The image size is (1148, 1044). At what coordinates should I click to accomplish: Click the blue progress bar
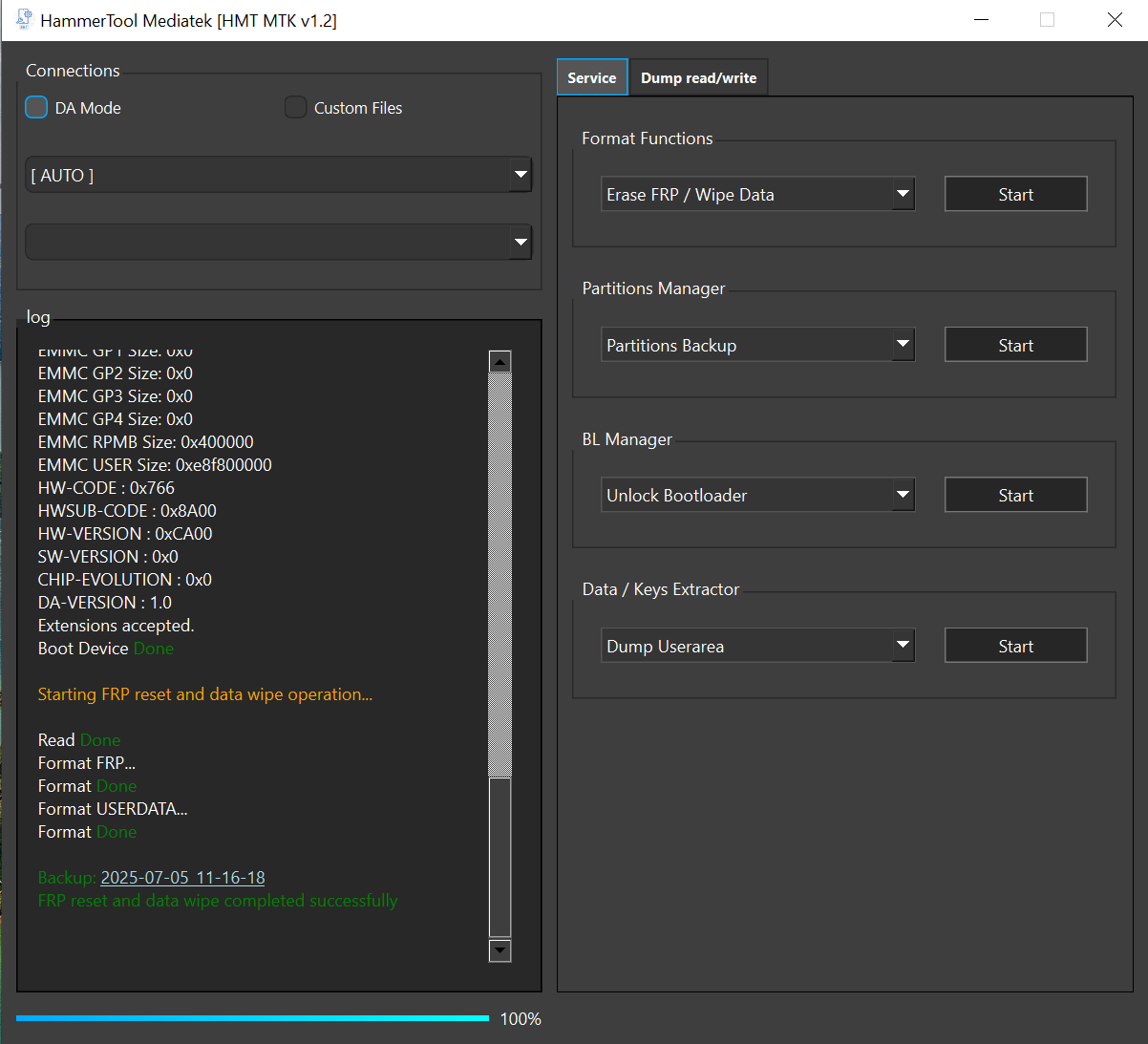(252, 1018)
